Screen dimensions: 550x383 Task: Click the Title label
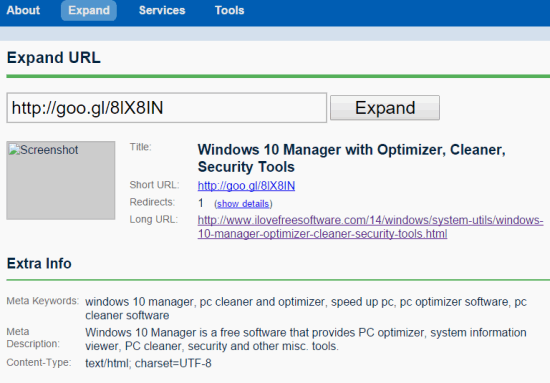click(x=140, y=147)
